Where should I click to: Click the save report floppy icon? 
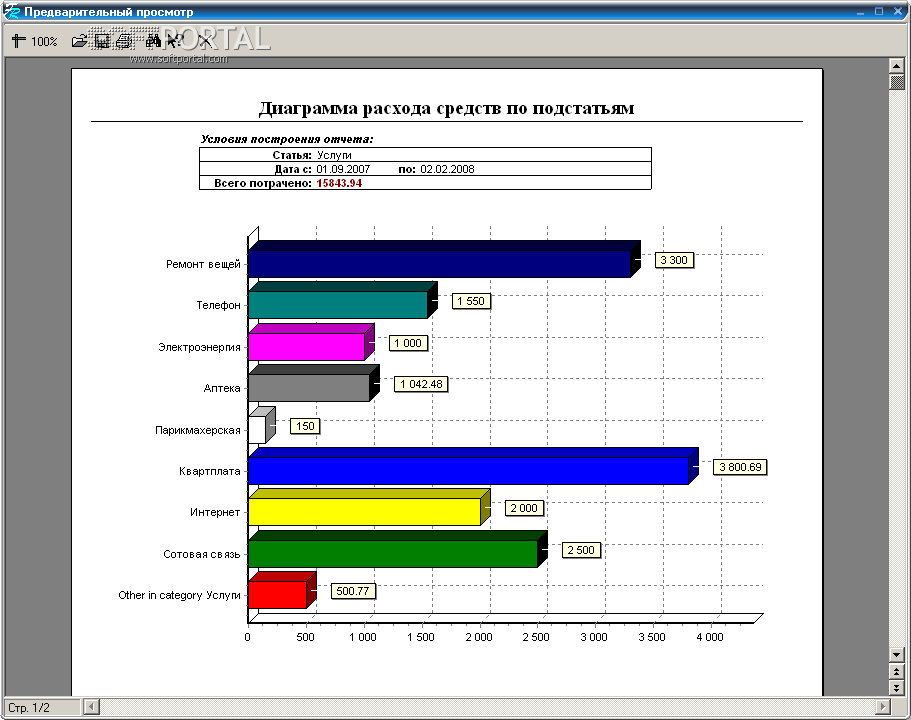102,41
